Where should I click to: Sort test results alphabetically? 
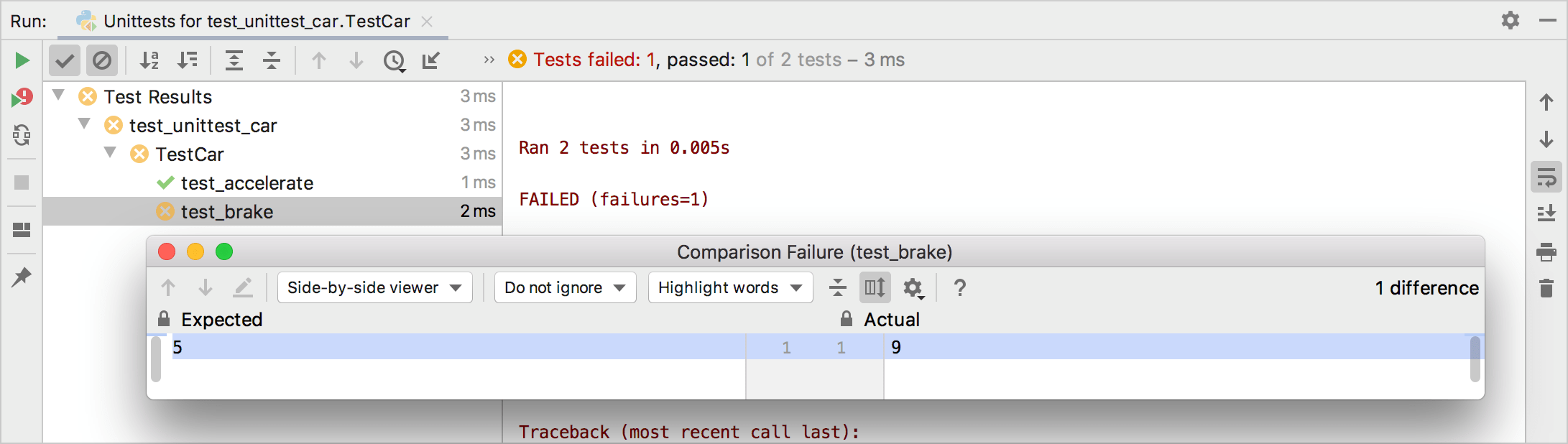click(149, 60)
